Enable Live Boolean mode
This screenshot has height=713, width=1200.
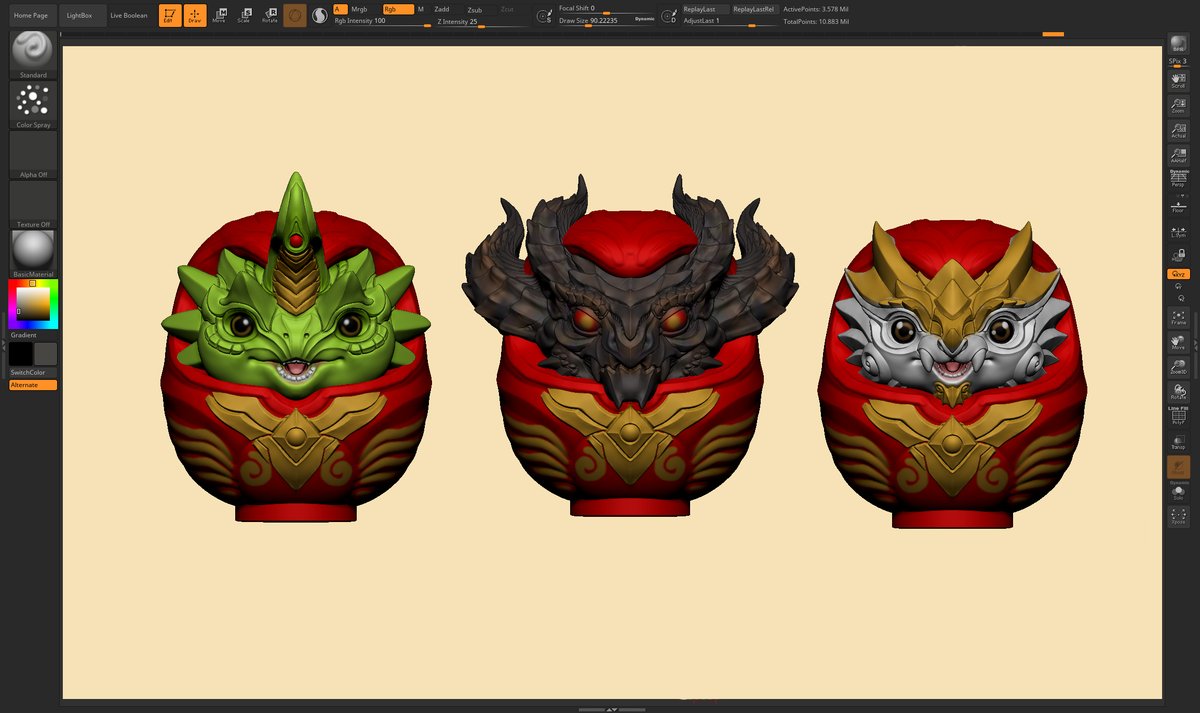pos(128,15)
